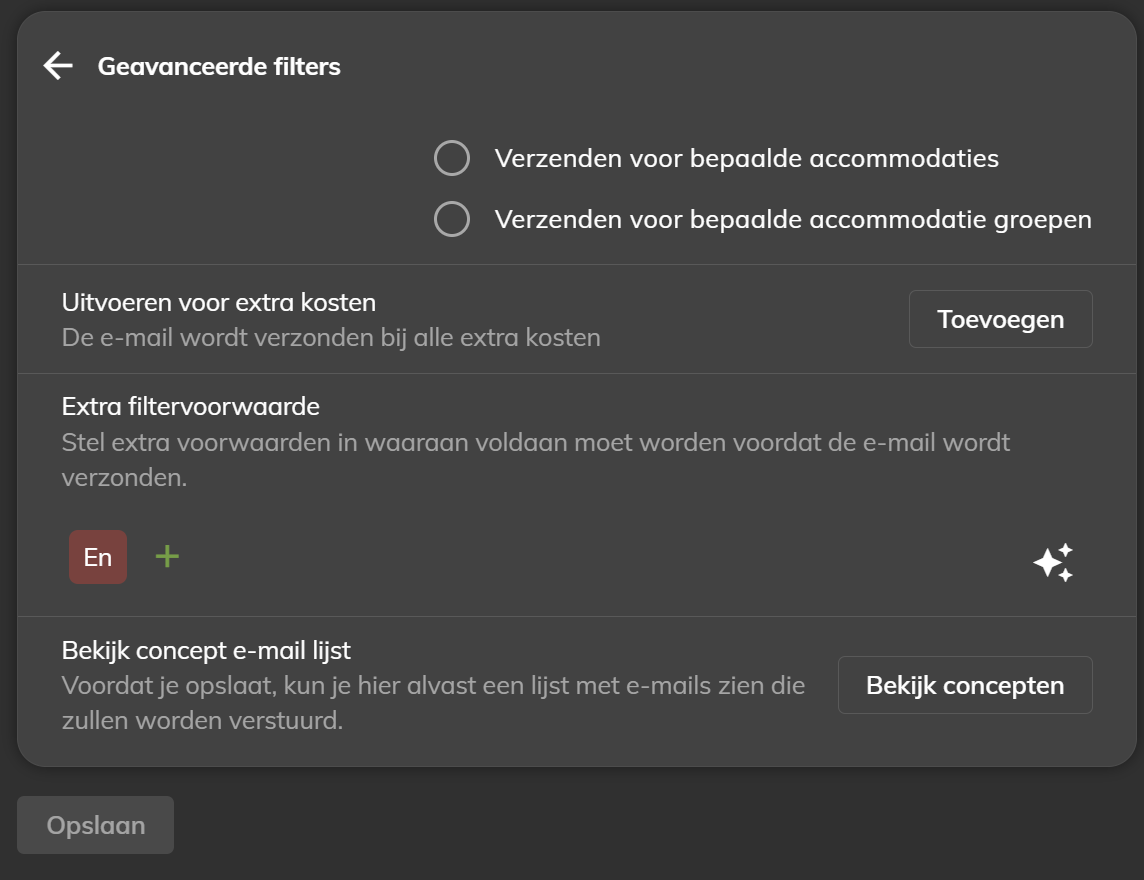Click the 'Voordat je opslaat' description text

pyautogui.click(x=433, y=703)
